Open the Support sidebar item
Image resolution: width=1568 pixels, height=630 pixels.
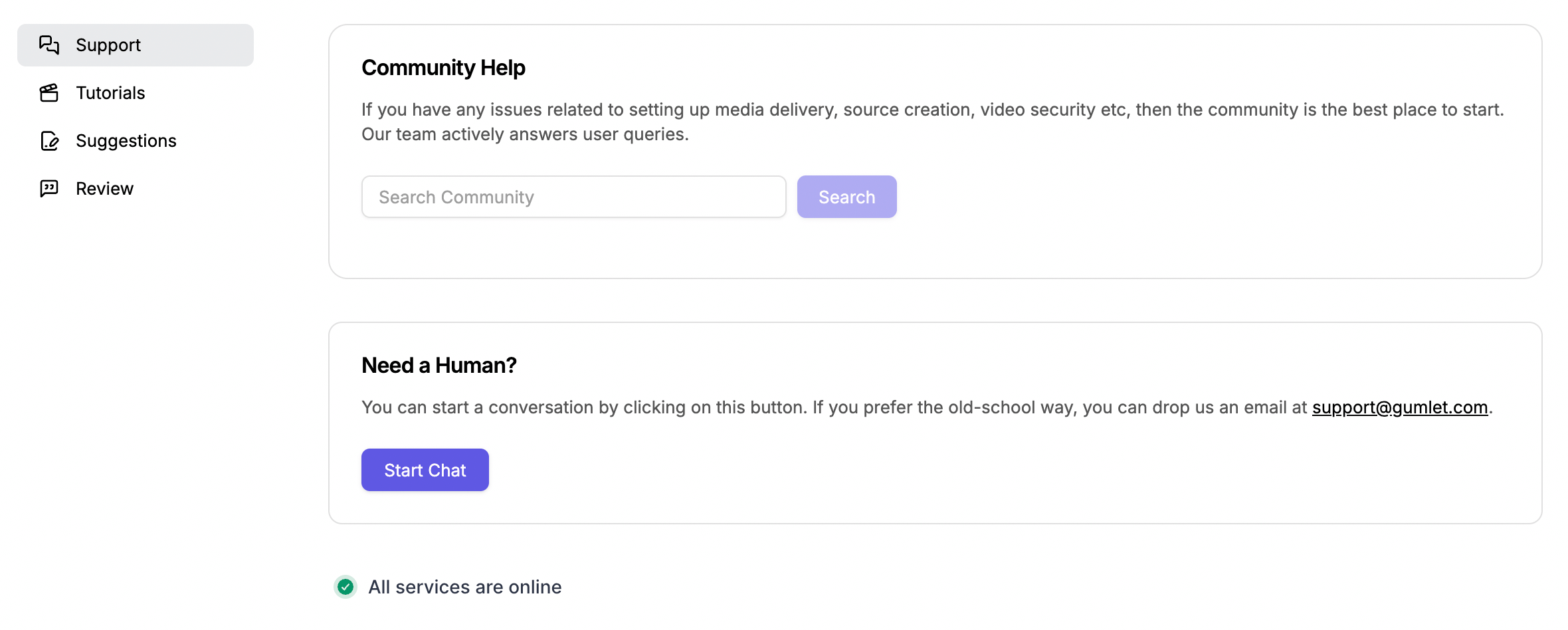(136, 45)
